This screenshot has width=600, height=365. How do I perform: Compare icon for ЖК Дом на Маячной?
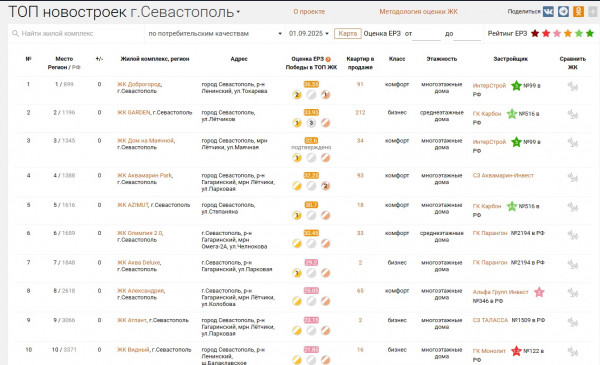click(x=572, y=143)
